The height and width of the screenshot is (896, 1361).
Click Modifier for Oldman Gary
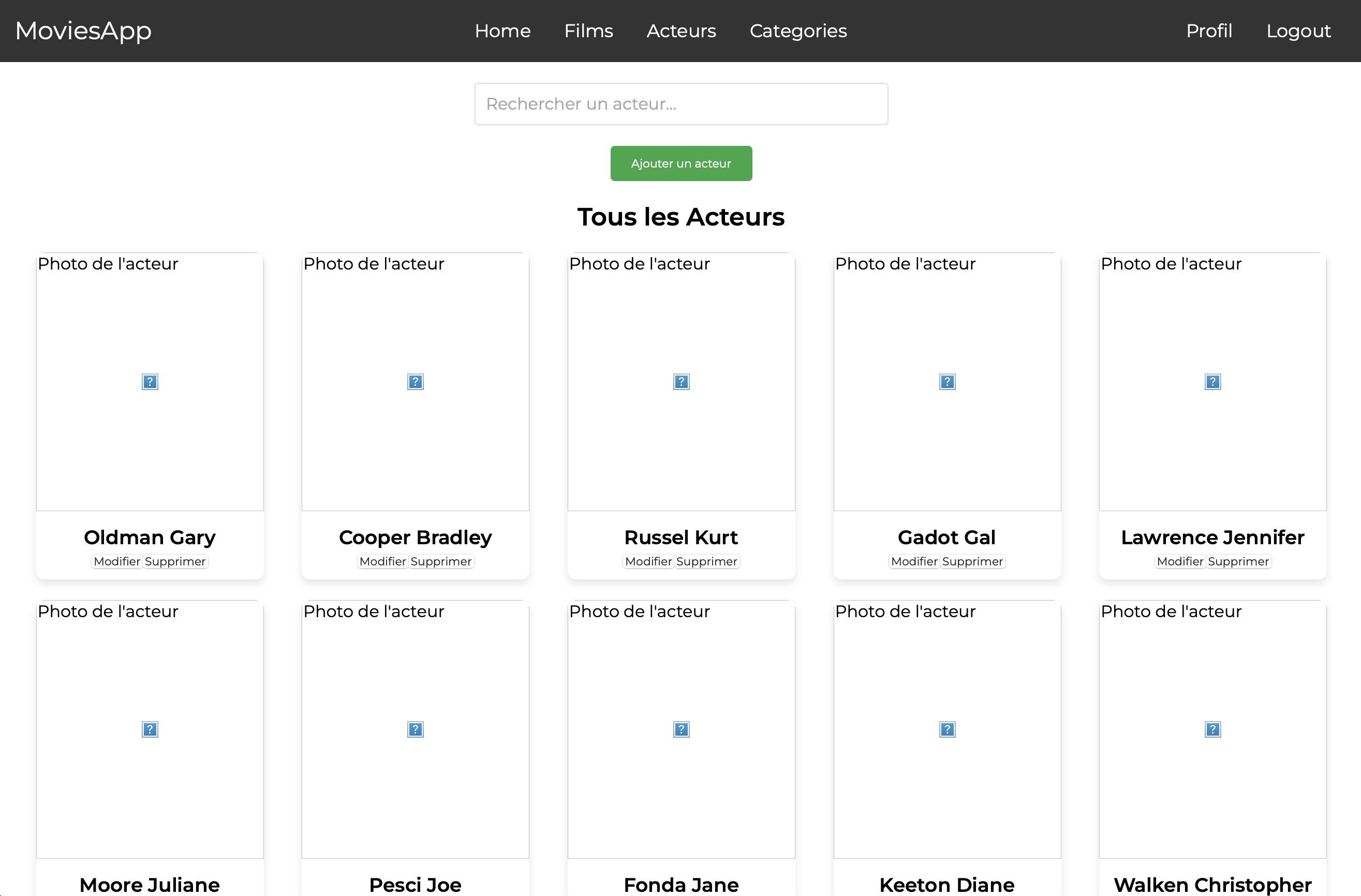[117, 561]
